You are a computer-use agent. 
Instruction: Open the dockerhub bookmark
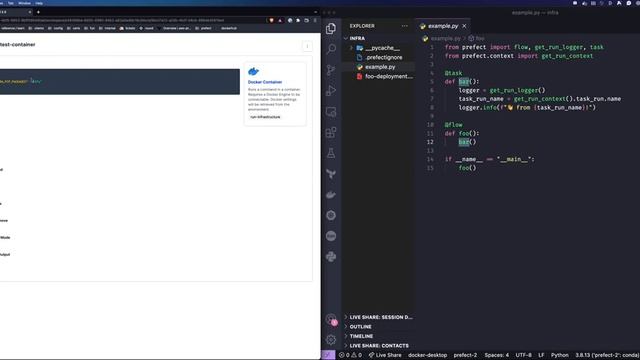point(229,28)
